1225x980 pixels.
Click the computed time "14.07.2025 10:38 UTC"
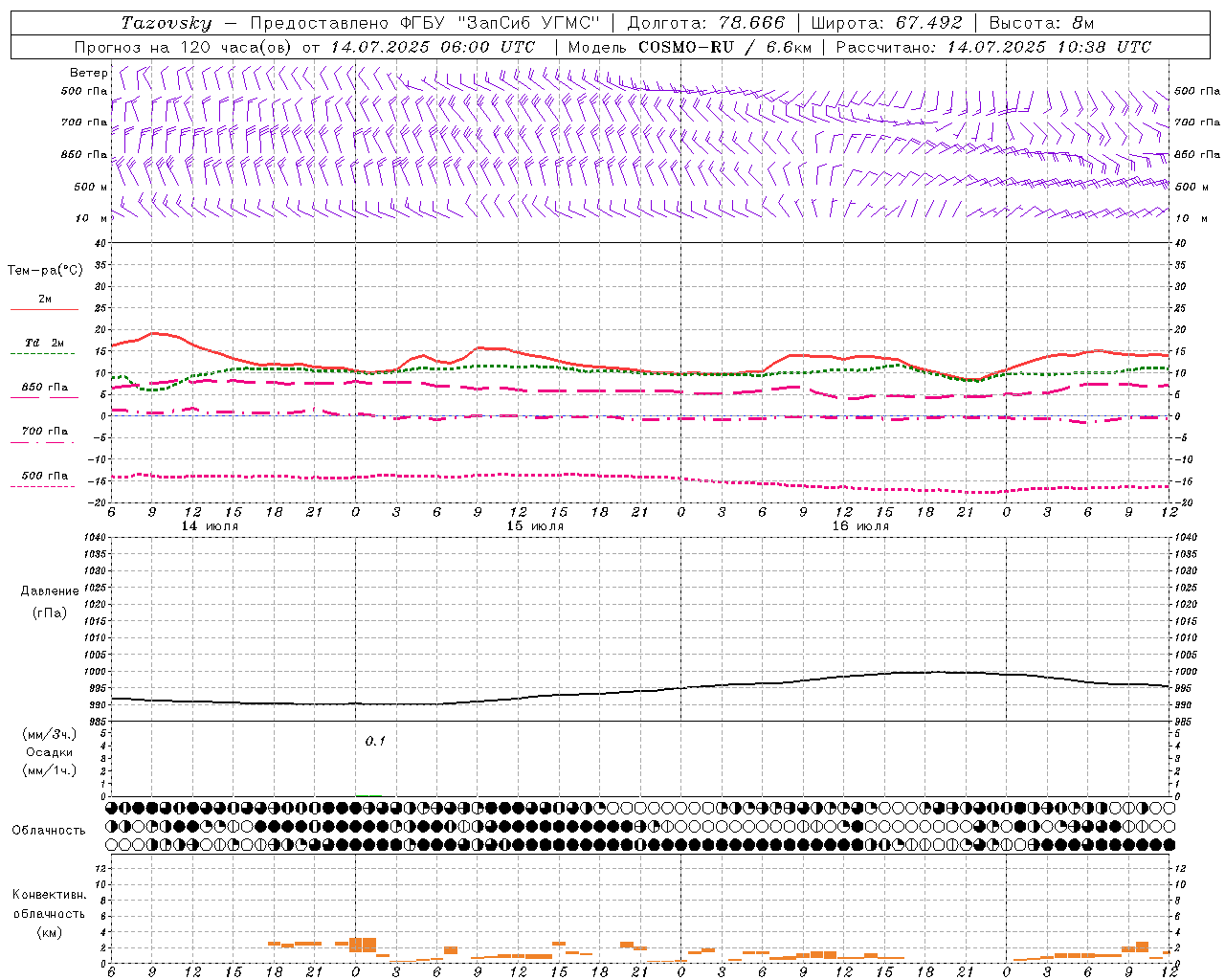(1049, 47)
